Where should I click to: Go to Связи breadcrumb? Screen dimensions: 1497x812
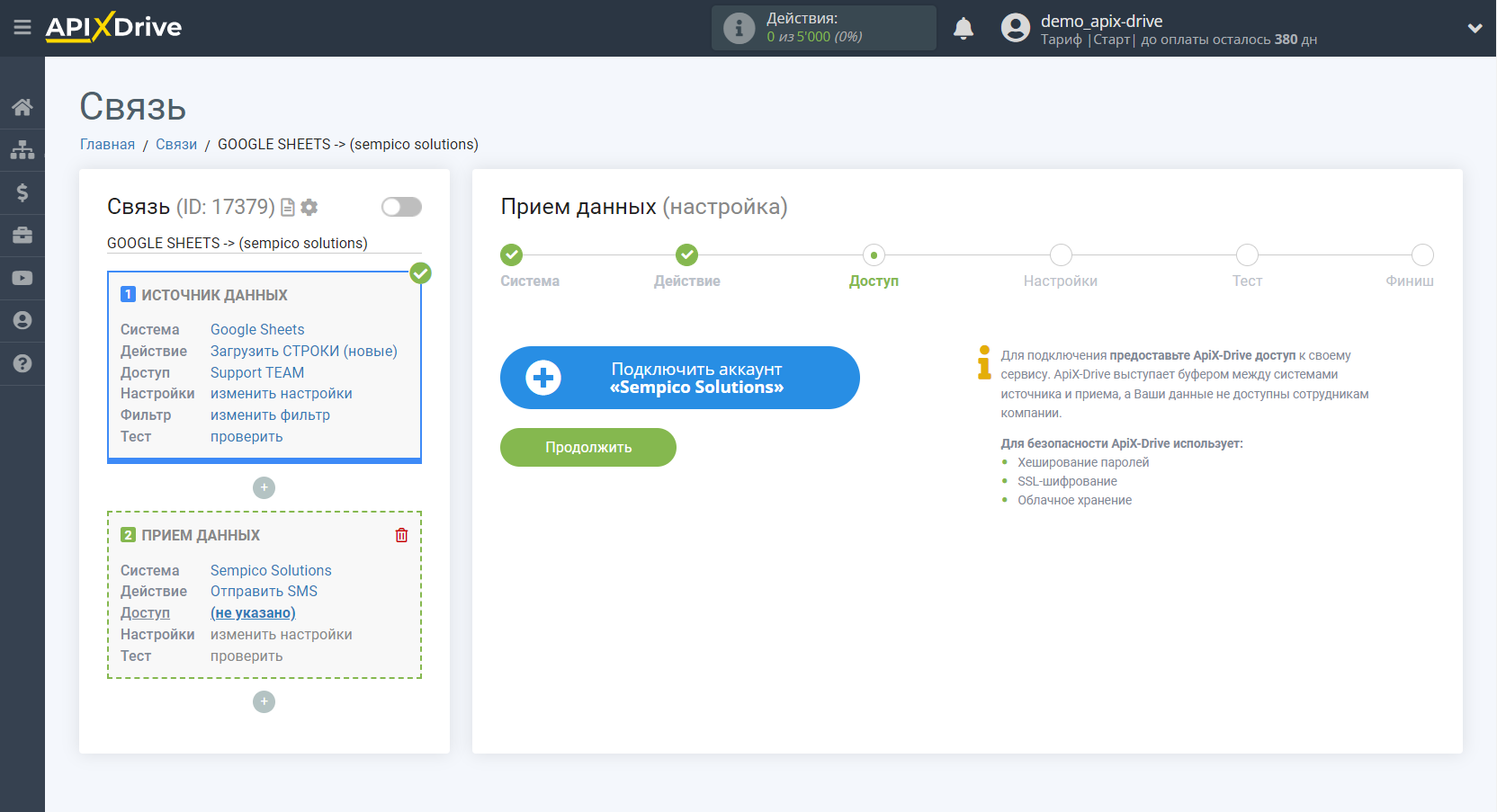176,144
